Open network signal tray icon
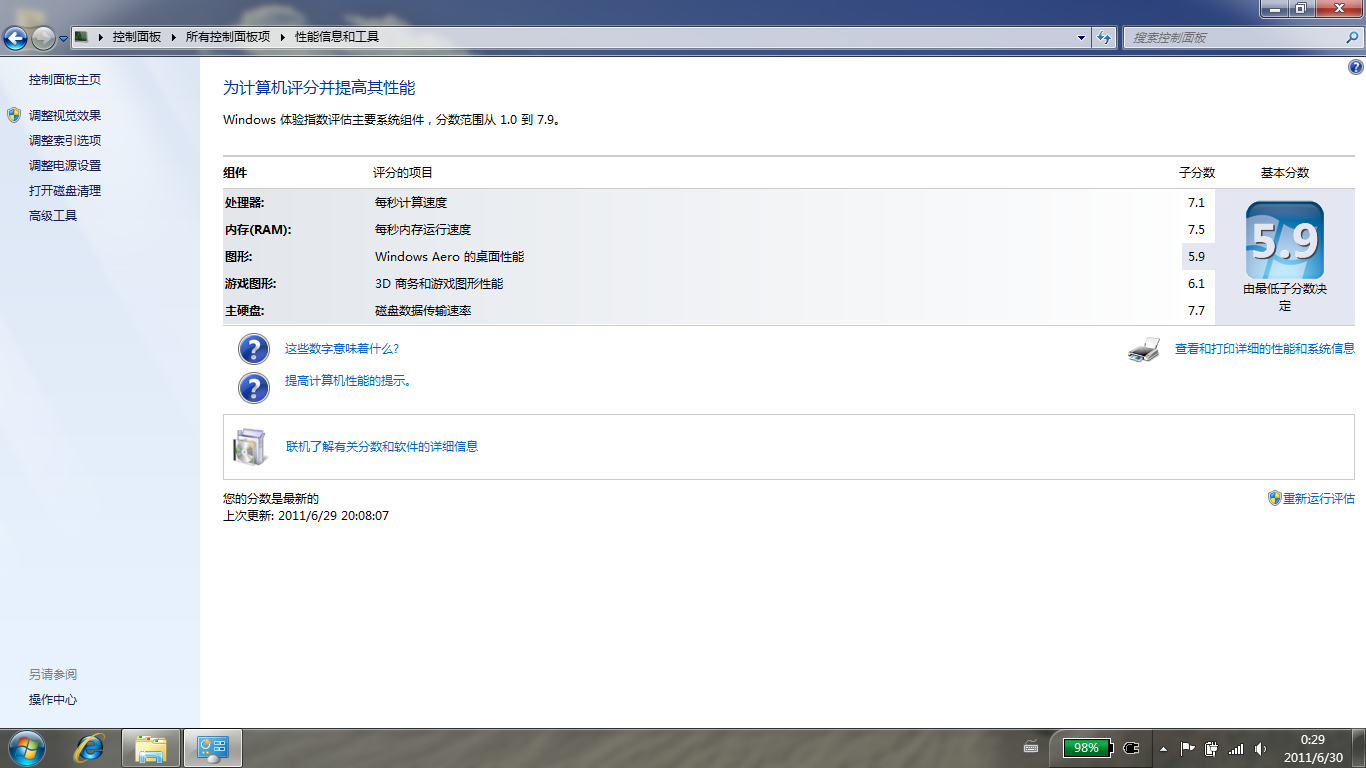The image size is (1366, 768). [x=1236, y=748]
